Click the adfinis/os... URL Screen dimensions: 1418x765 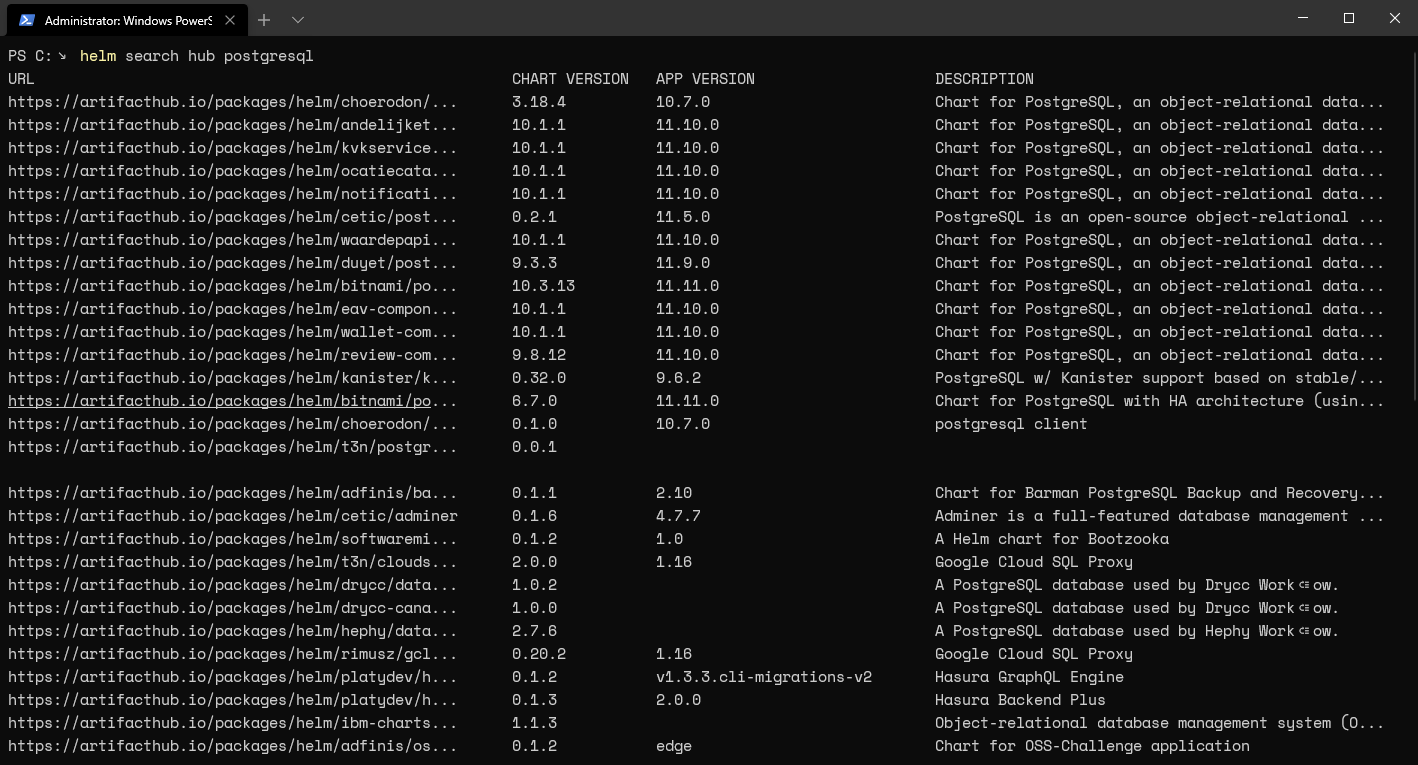click(x=232, y=746)
